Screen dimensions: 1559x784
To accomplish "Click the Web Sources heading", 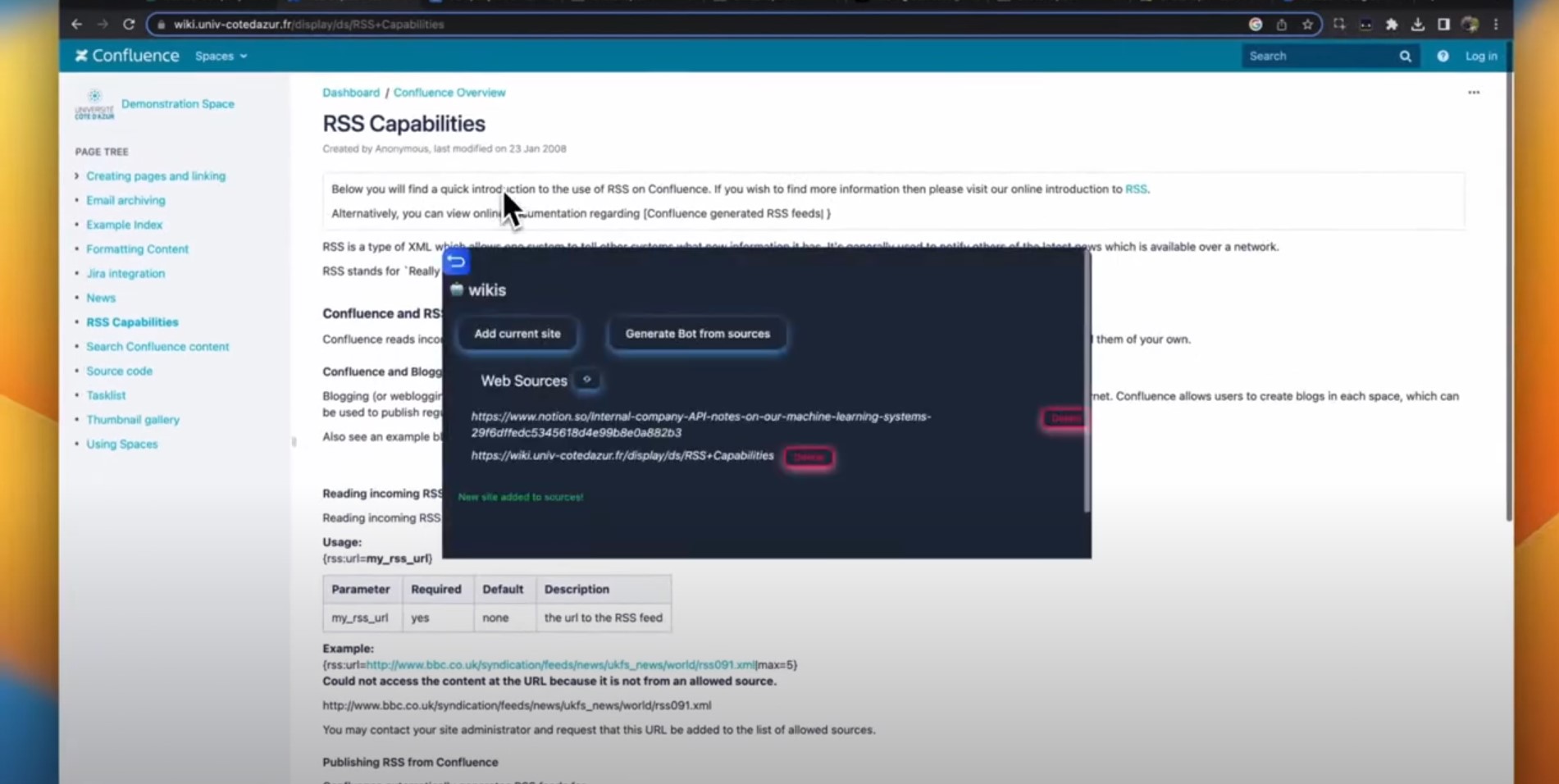I will [x=524, y=381].
